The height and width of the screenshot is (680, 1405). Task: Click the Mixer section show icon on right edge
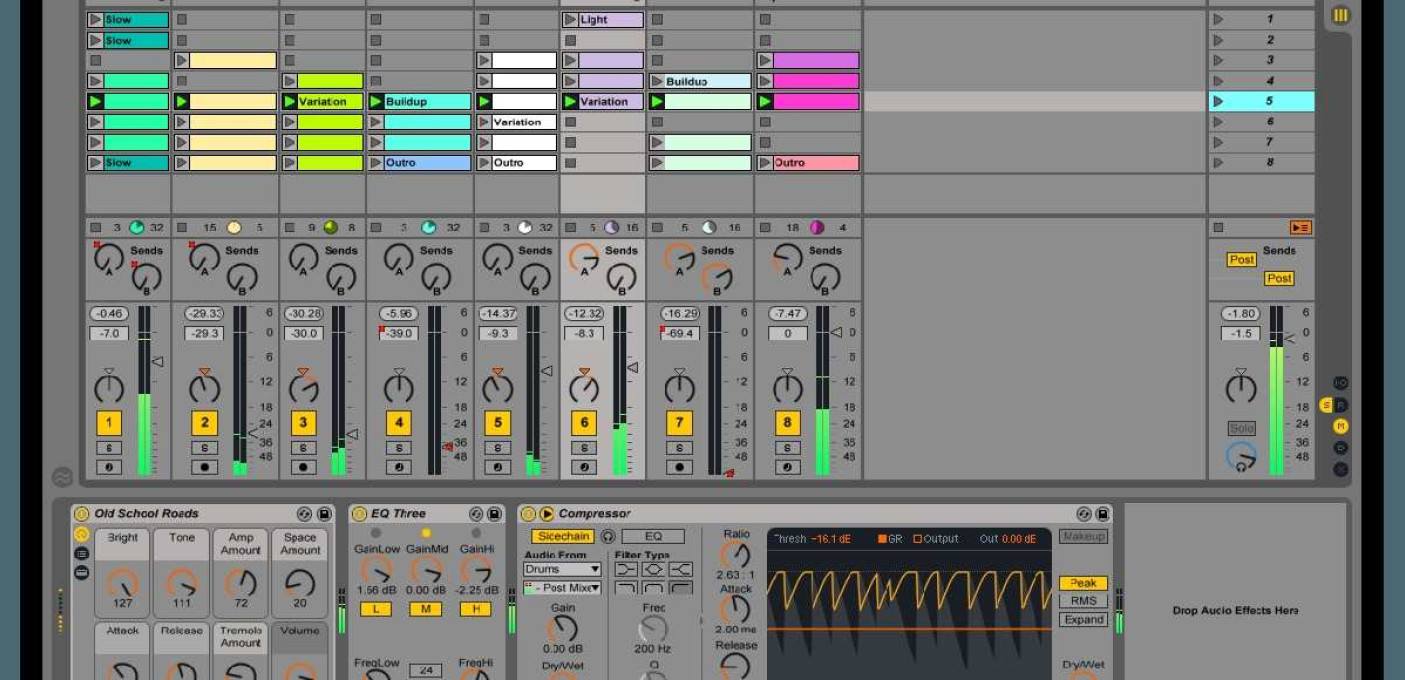[x=1341, y=425]
